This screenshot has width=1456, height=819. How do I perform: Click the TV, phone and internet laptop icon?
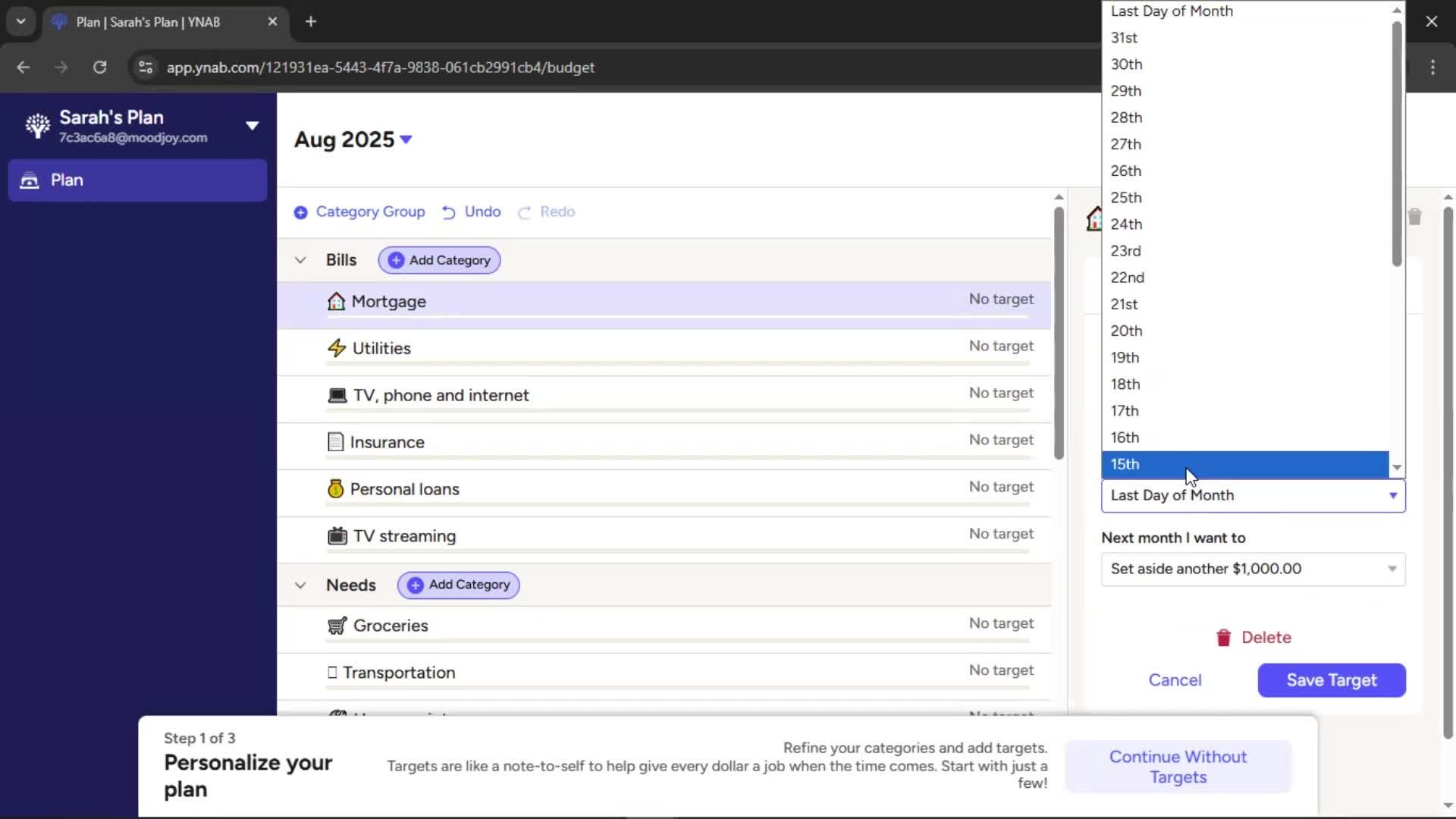pyautogui.click(x=337, y=395)
